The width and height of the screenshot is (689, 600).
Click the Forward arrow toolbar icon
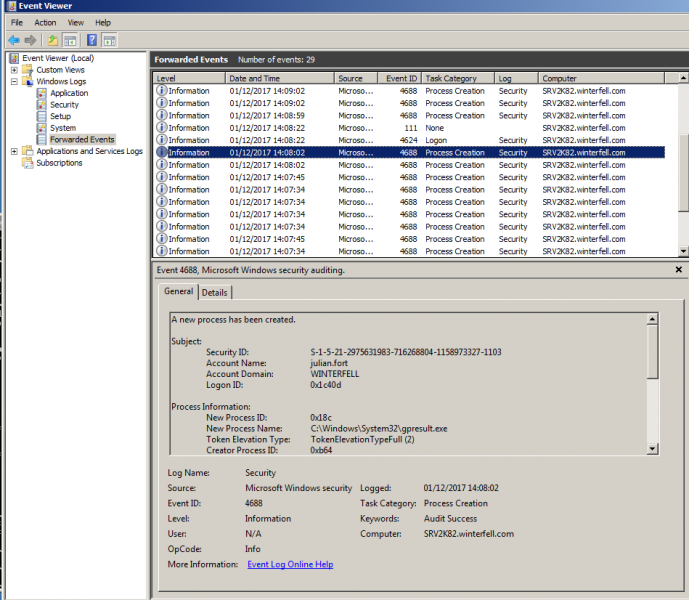click(30, 40)
